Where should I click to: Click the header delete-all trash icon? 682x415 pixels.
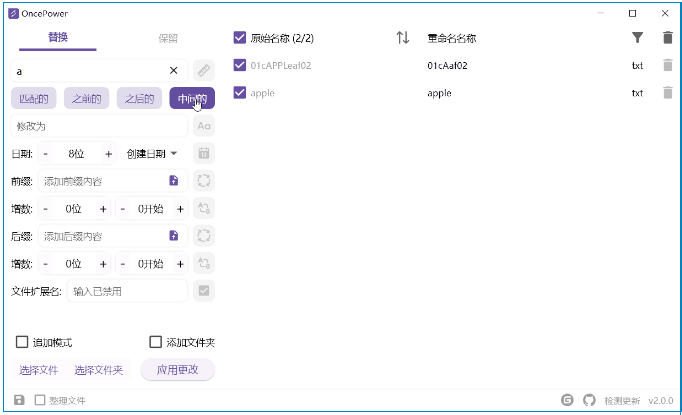[x=668, y=37]
